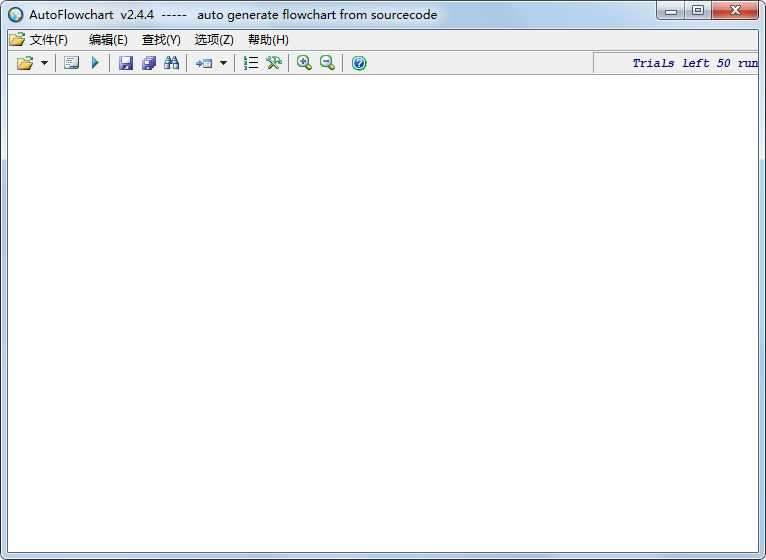Open the 选项(Z) menu

pyautogui.click(x=214, y=40)
